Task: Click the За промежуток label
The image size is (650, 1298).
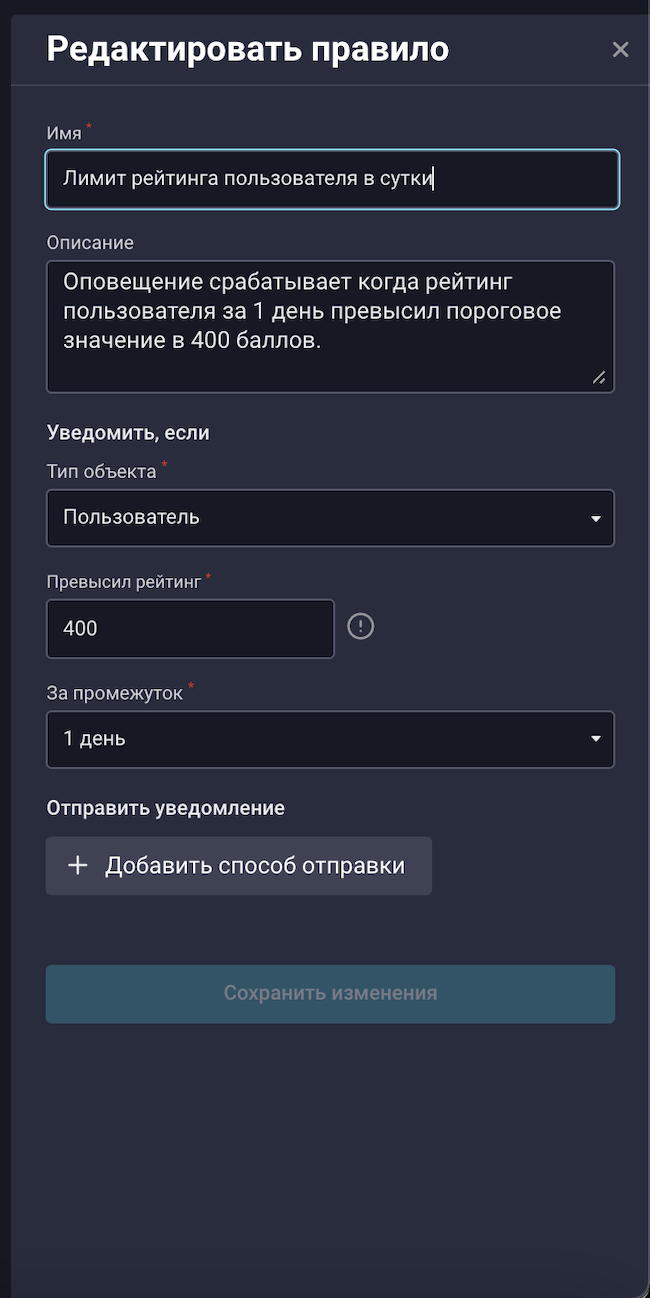Action: coord(114,693)
